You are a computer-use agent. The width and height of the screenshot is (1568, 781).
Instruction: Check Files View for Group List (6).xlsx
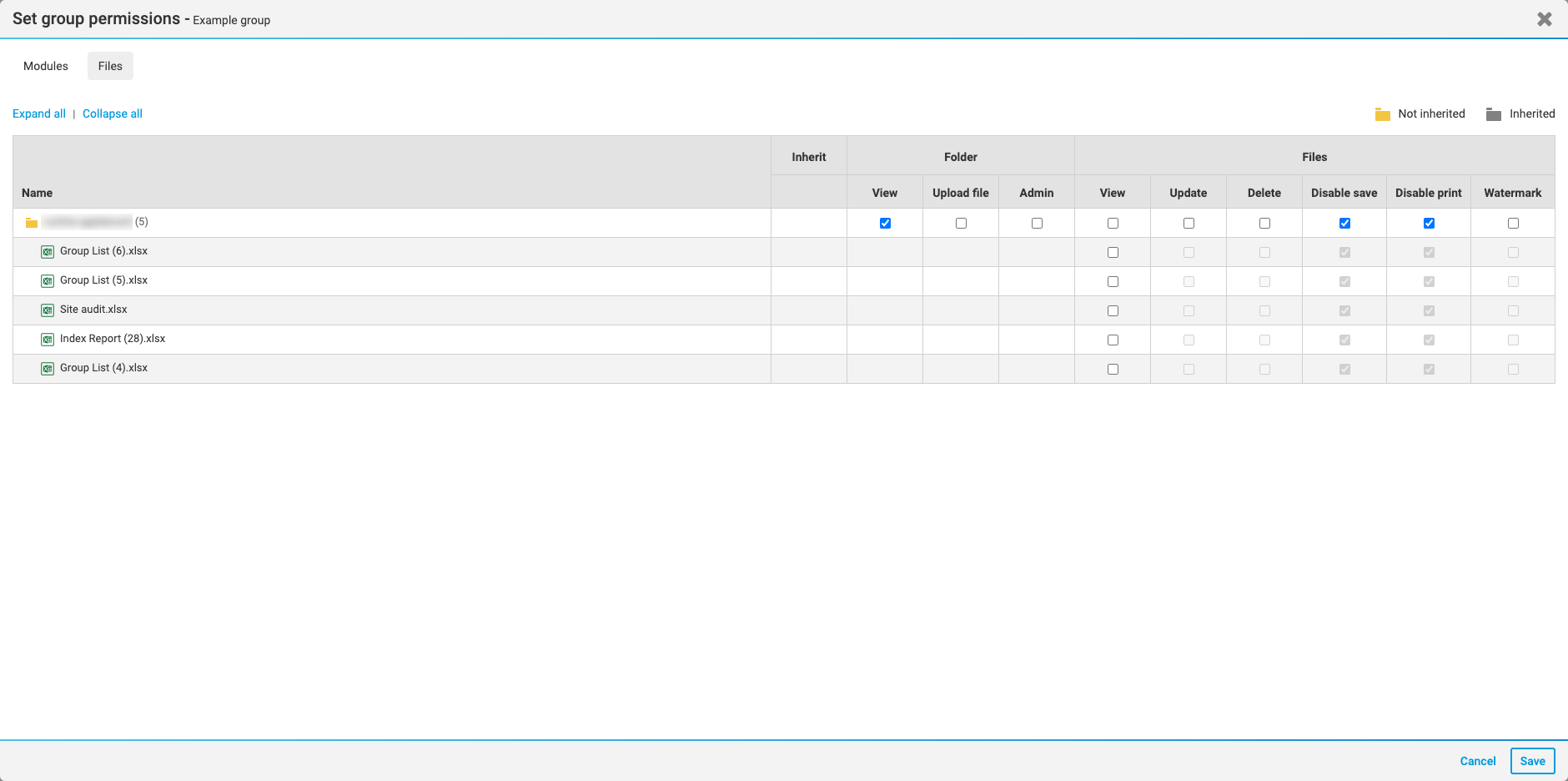[x=1113, y=252]
